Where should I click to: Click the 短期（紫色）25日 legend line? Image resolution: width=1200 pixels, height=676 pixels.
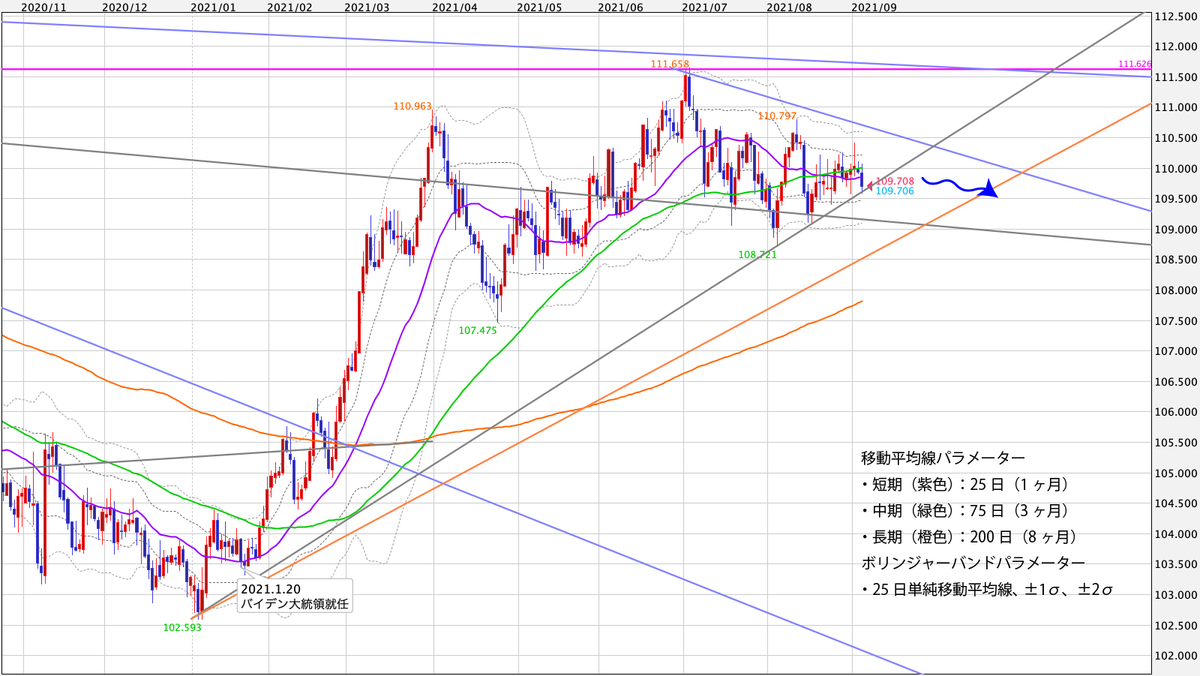coord(966,484)
